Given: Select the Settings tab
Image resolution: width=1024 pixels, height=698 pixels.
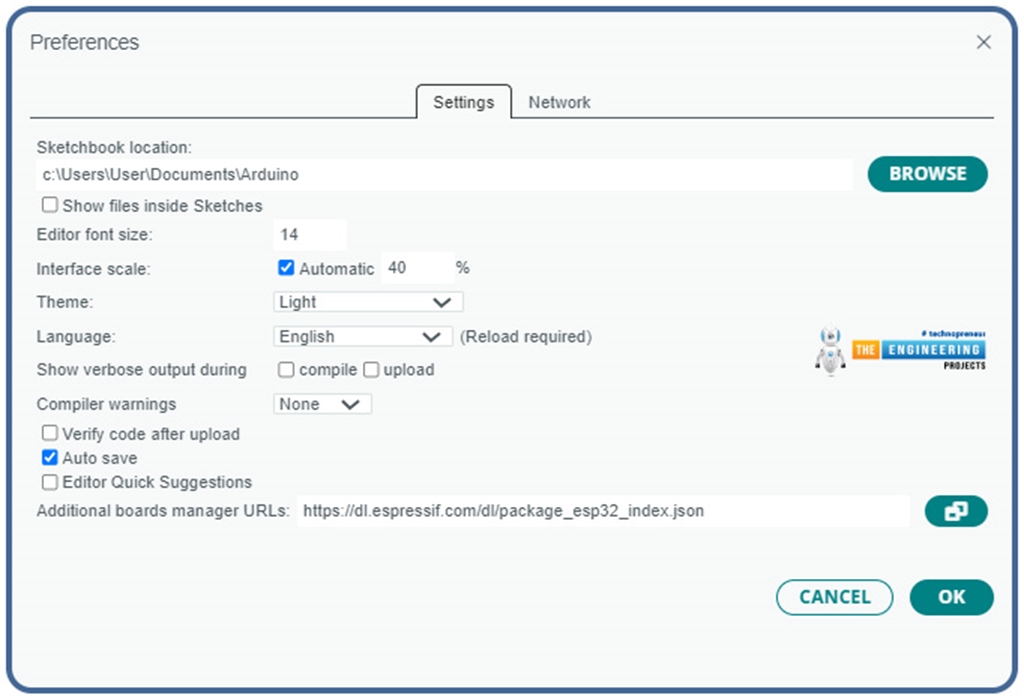Looking at the screenshot, I should (463, 102).
